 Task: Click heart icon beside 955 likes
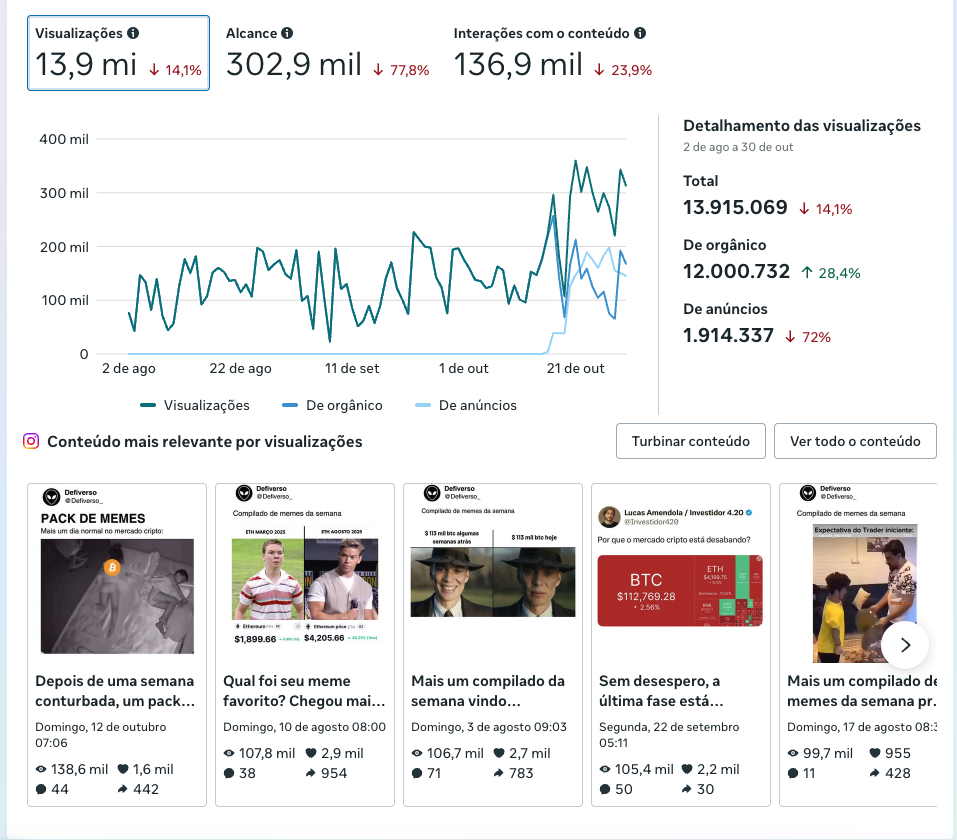(875, 753)
